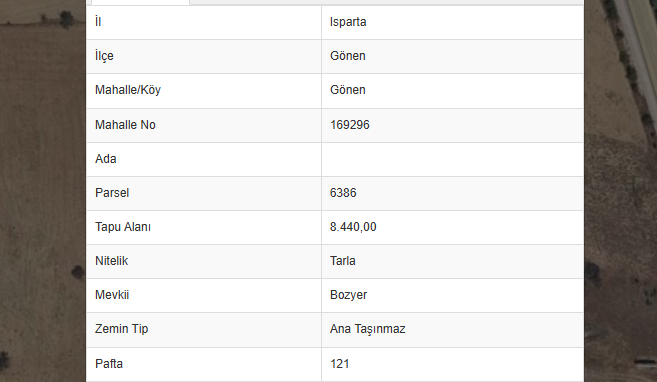Click the Nitelik value Tarla
This screenshot has height=382, width=657.
pos(343,261)
